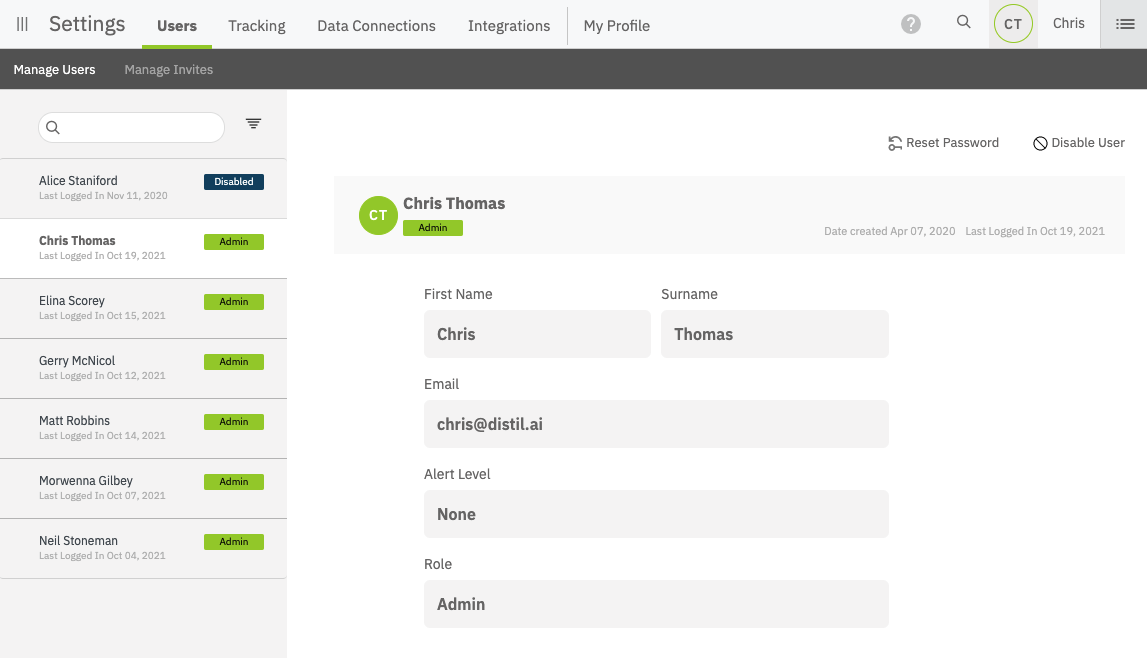Switch to the Tracking tab
Screen dimensions: 1147x658
click(x=257, y=26)
